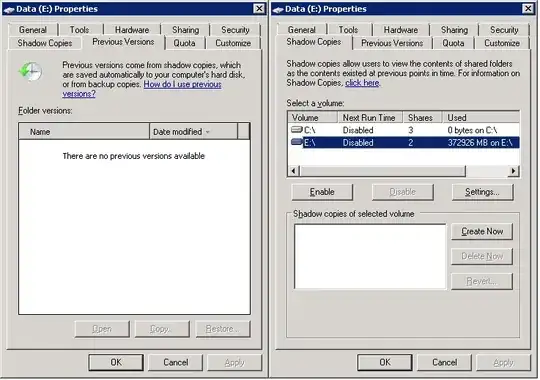Screen dimensions: 540x380
Task: Click the Volume column header
Action: point(312,117)
